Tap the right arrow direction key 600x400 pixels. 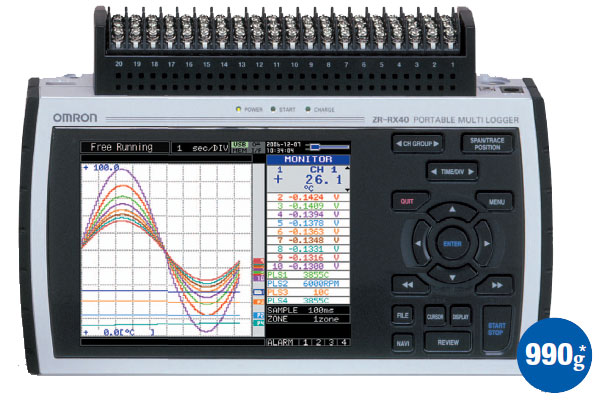click(486, 243)
